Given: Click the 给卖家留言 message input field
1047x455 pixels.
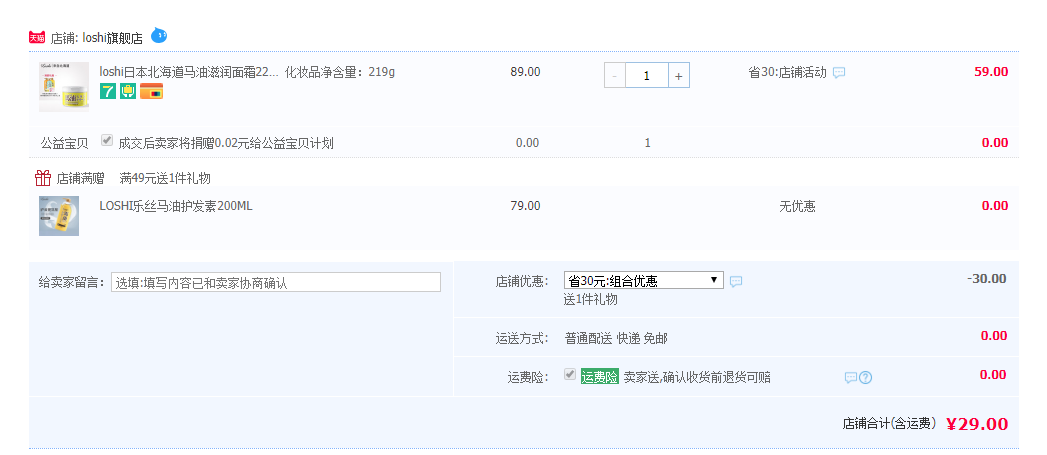Looking at the screenshot, I should [x=276, y=282].
